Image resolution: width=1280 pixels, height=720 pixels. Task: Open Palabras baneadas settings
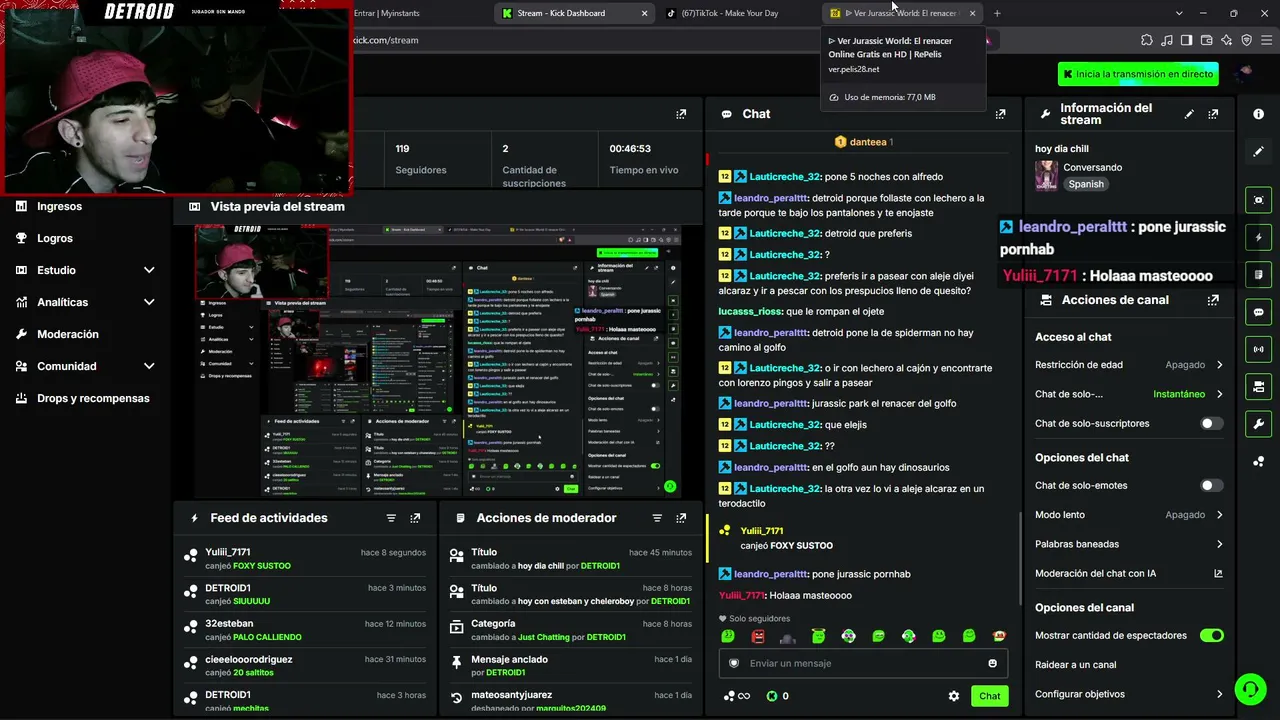[1129, 544]
